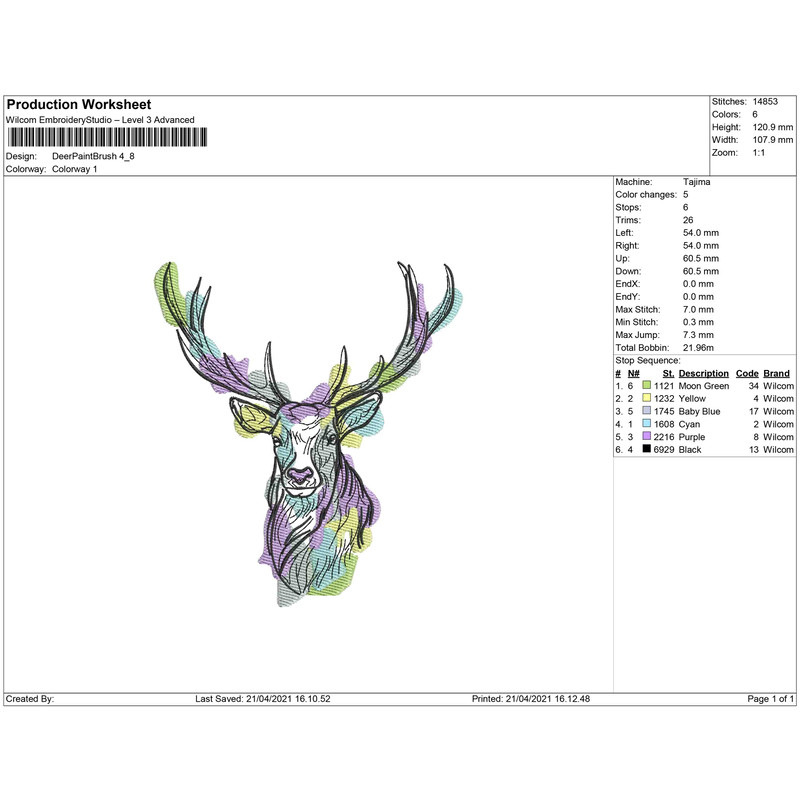Click the Cyan color swatch

click(x=647, y=423)
